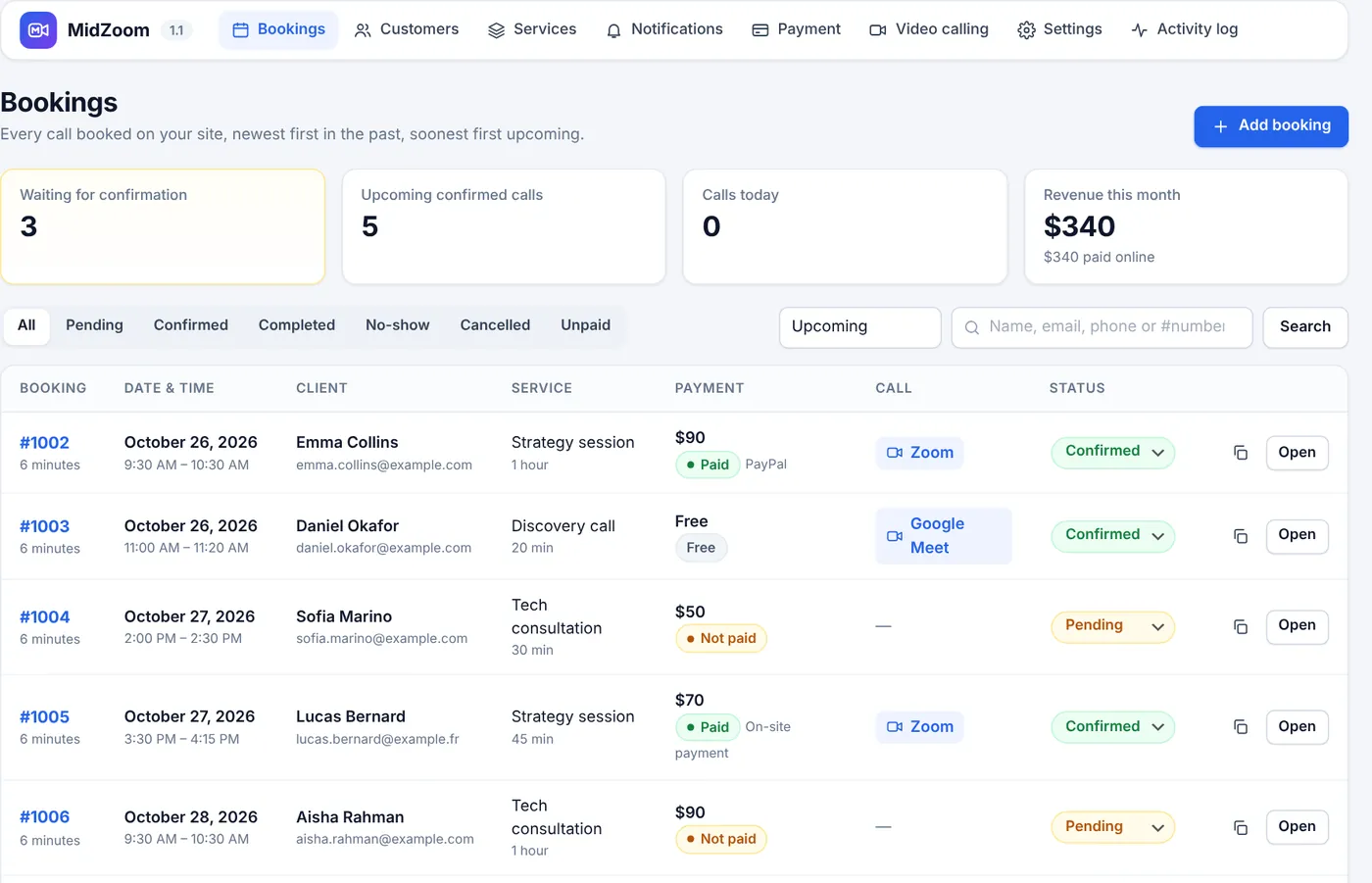View the Activity log tab
Image resolution: width=1372 pixels, height=883 pixels.
1184,29
